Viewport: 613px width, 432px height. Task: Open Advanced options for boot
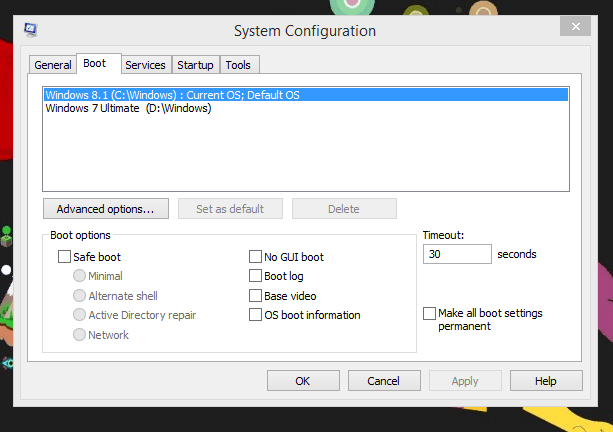click(x=105, y=209)
